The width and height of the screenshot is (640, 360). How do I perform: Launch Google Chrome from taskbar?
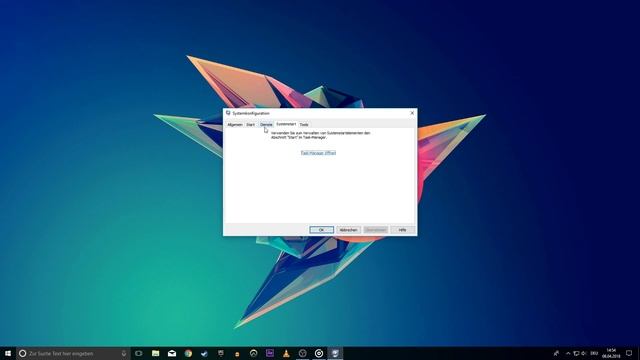tap(188, 353)
